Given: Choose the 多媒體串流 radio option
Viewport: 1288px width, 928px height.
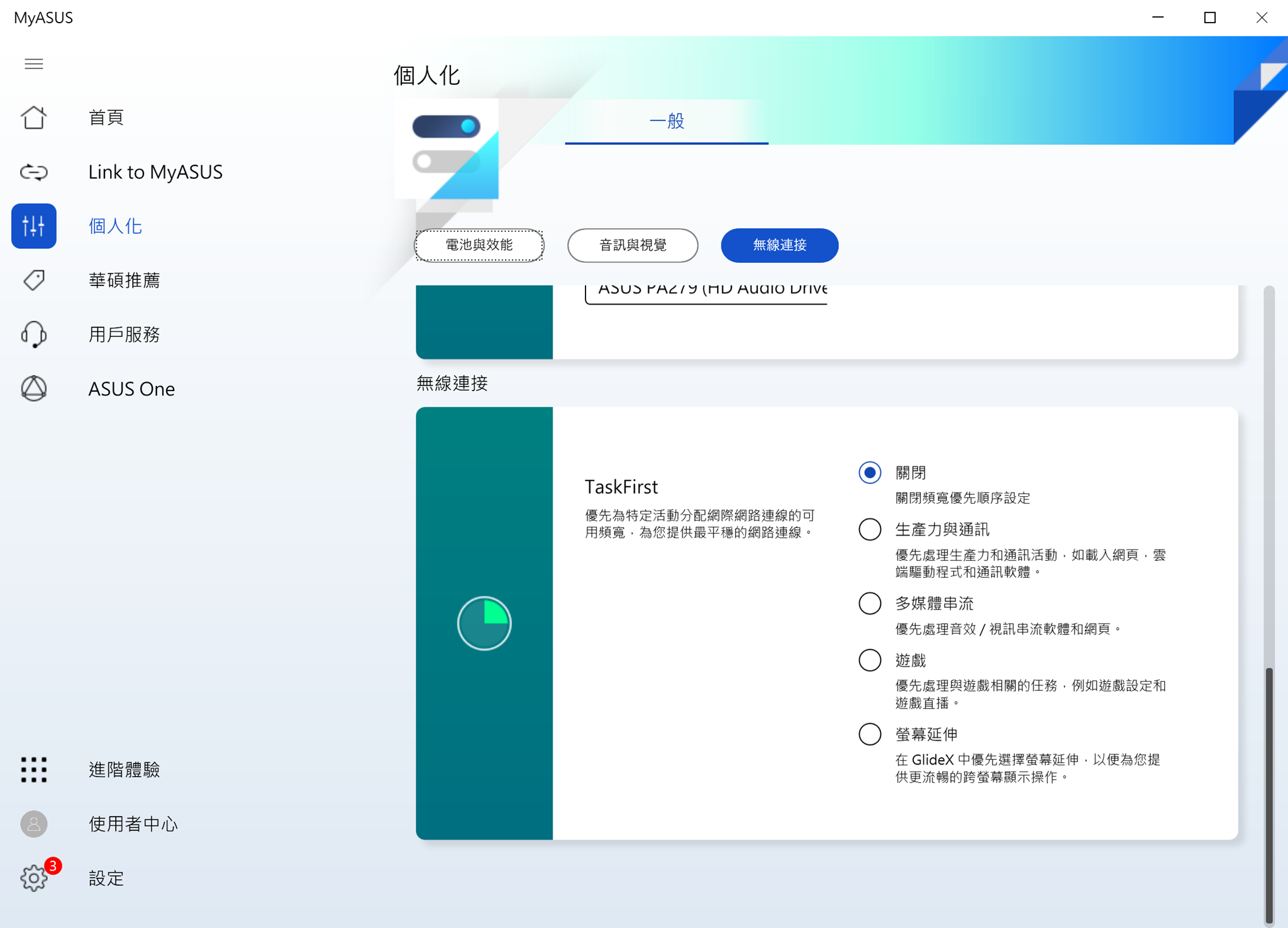Looking at the screenshot, I should [x=870, y=604].
